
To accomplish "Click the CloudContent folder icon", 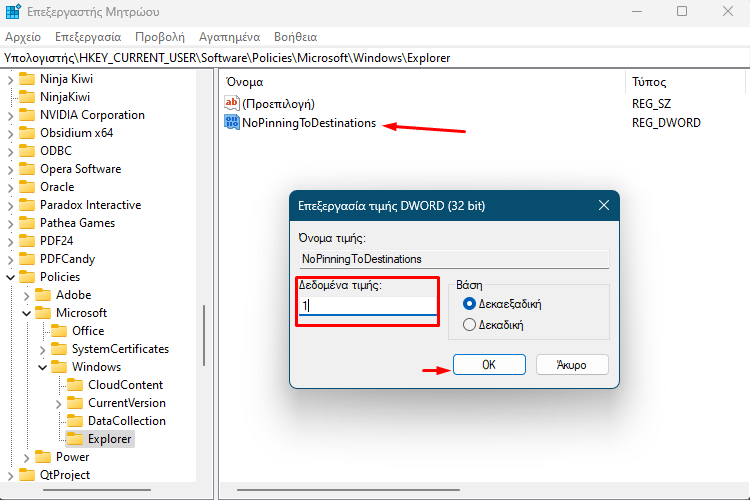I will 75,385.
